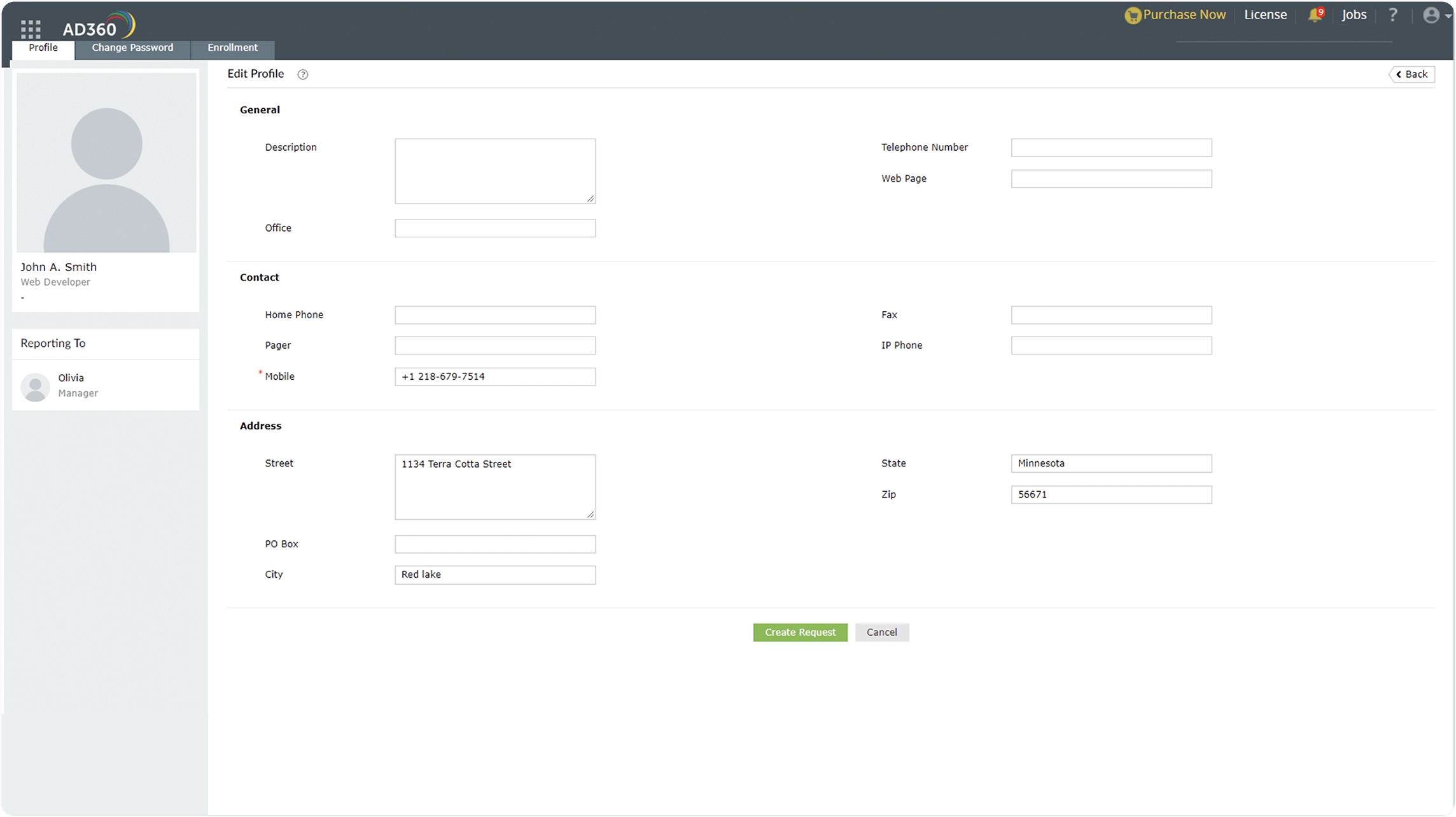Click the Mobile phone number field
Viewport: 1456px width, 817px height.
click(x=494, y=376)
